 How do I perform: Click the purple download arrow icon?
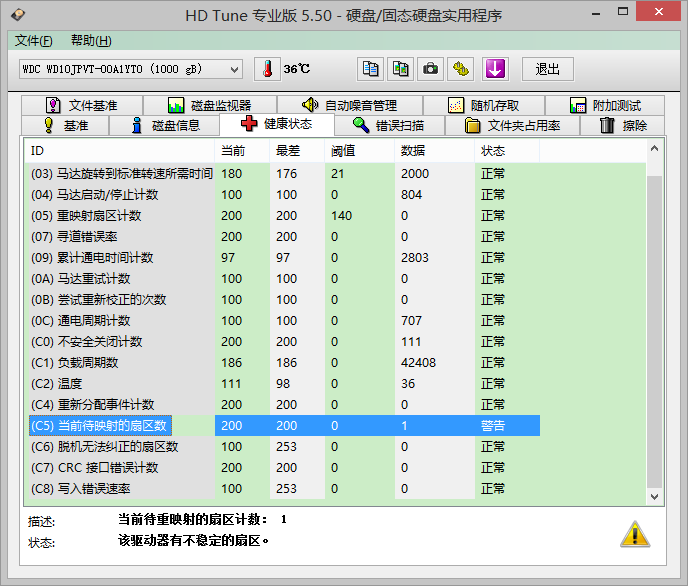click(x=495, y=69)
